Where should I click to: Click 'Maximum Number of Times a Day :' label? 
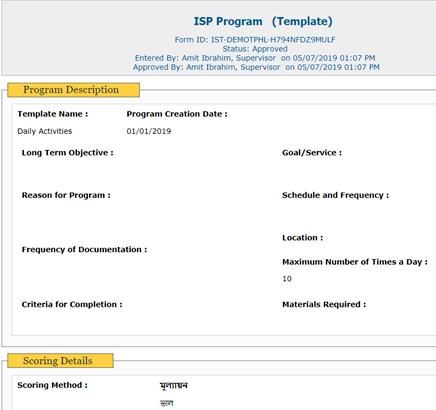(x=355, y=262)
